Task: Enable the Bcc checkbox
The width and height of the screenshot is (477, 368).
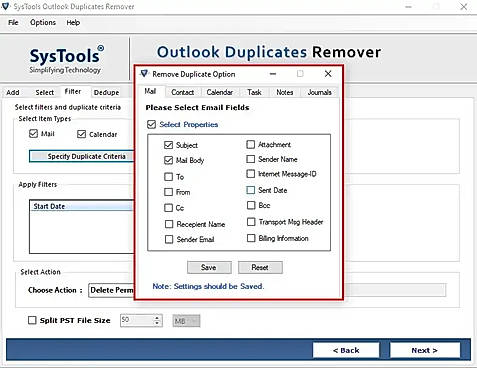Action: click(251, 205)
